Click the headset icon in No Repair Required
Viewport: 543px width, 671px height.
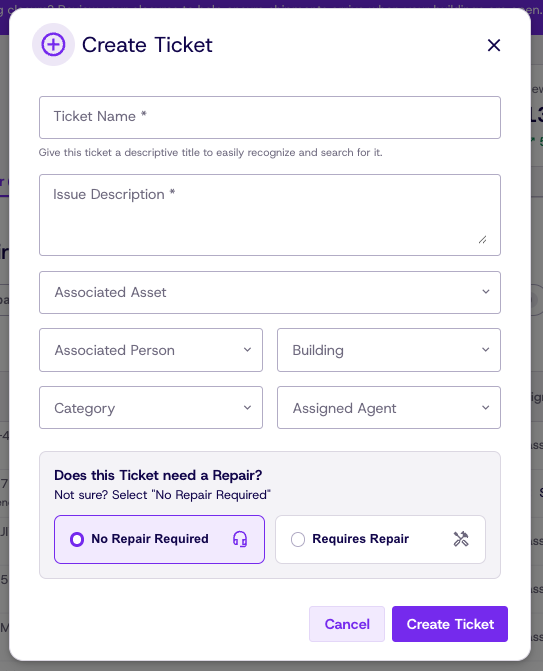tap(240, 539)
